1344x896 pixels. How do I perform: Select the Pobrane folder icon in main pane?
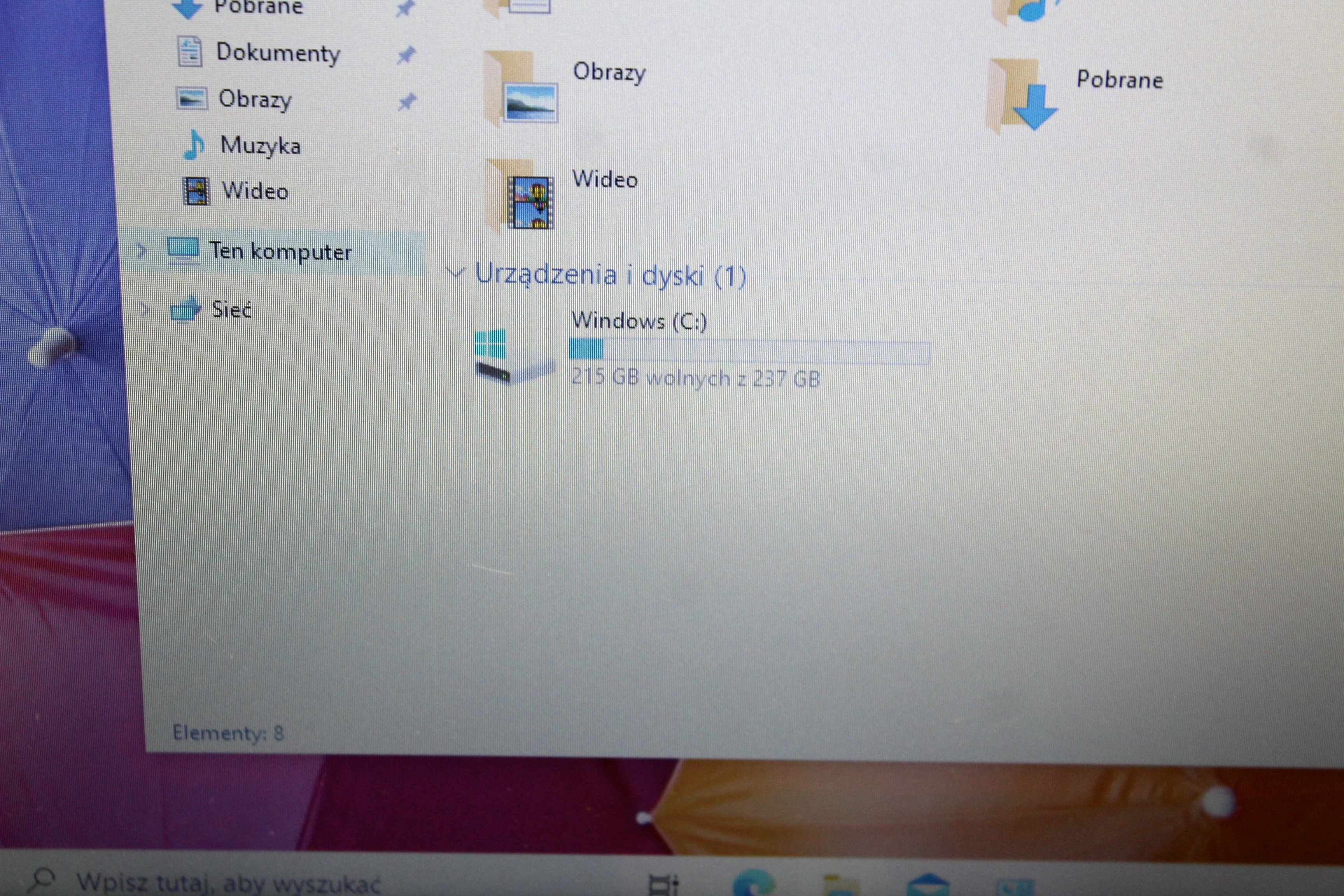tap(1022, 95)
